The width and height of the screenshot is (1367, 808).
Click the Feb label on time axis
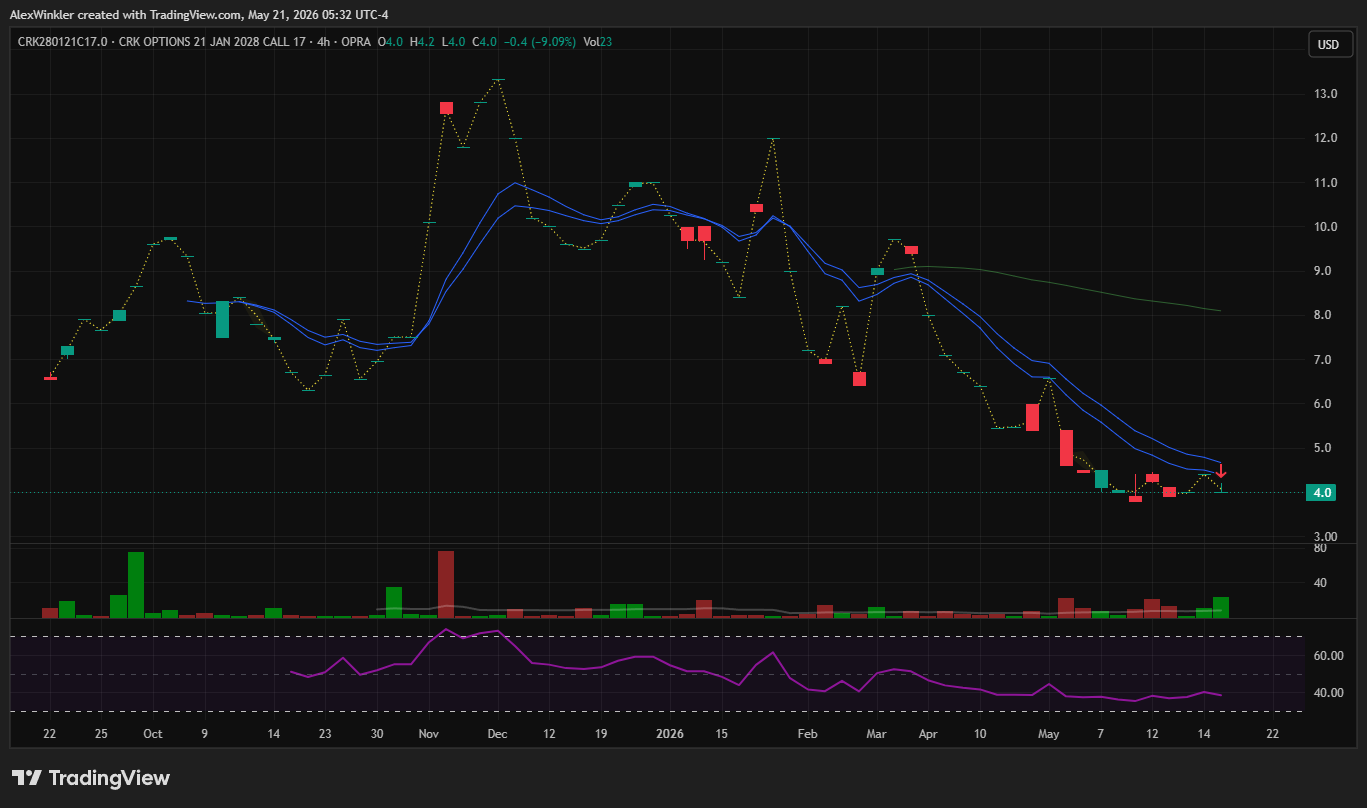(808, 733)
